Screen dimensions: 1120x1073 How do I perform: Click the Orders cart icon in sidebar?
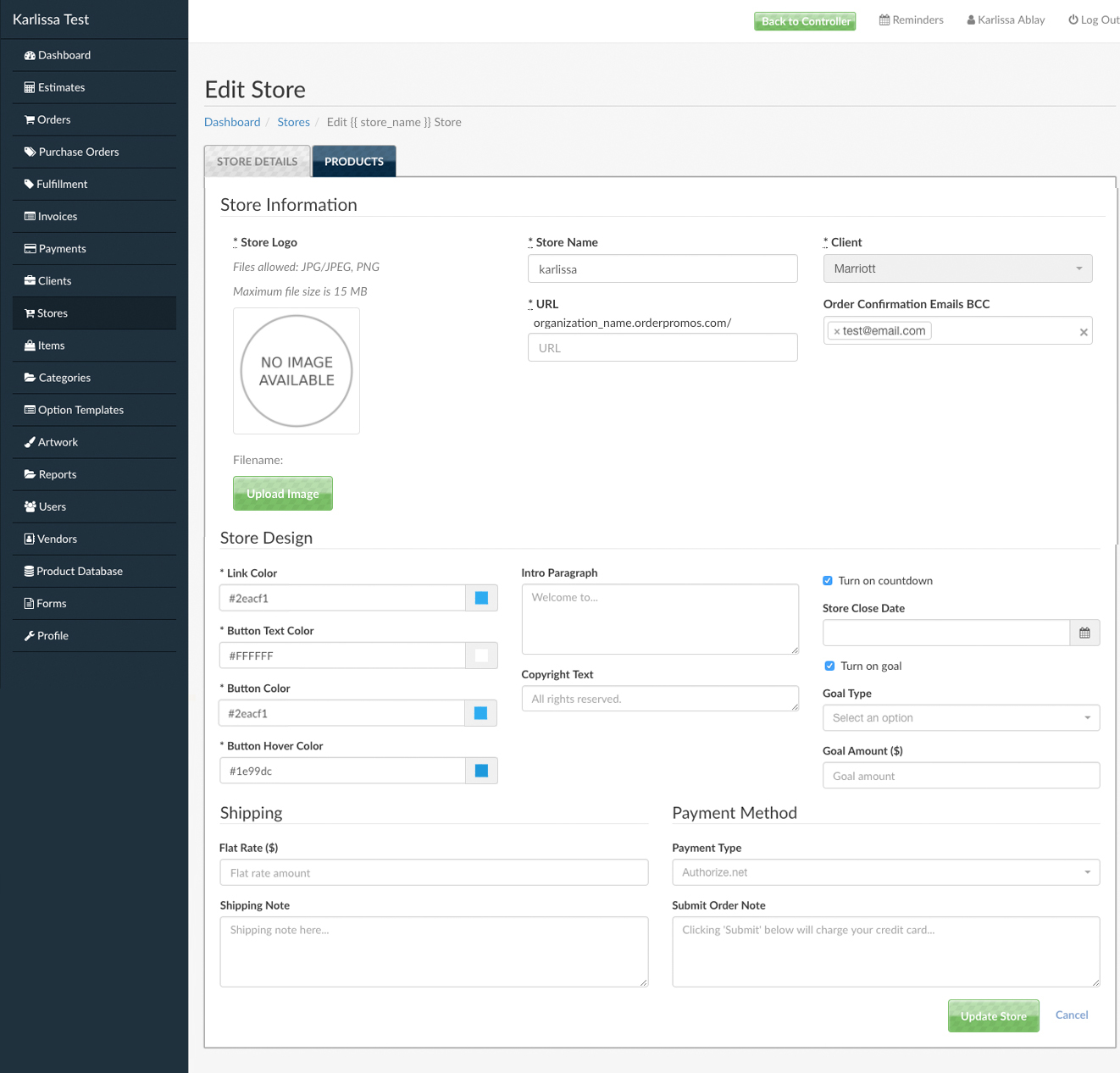pos(30,120)
